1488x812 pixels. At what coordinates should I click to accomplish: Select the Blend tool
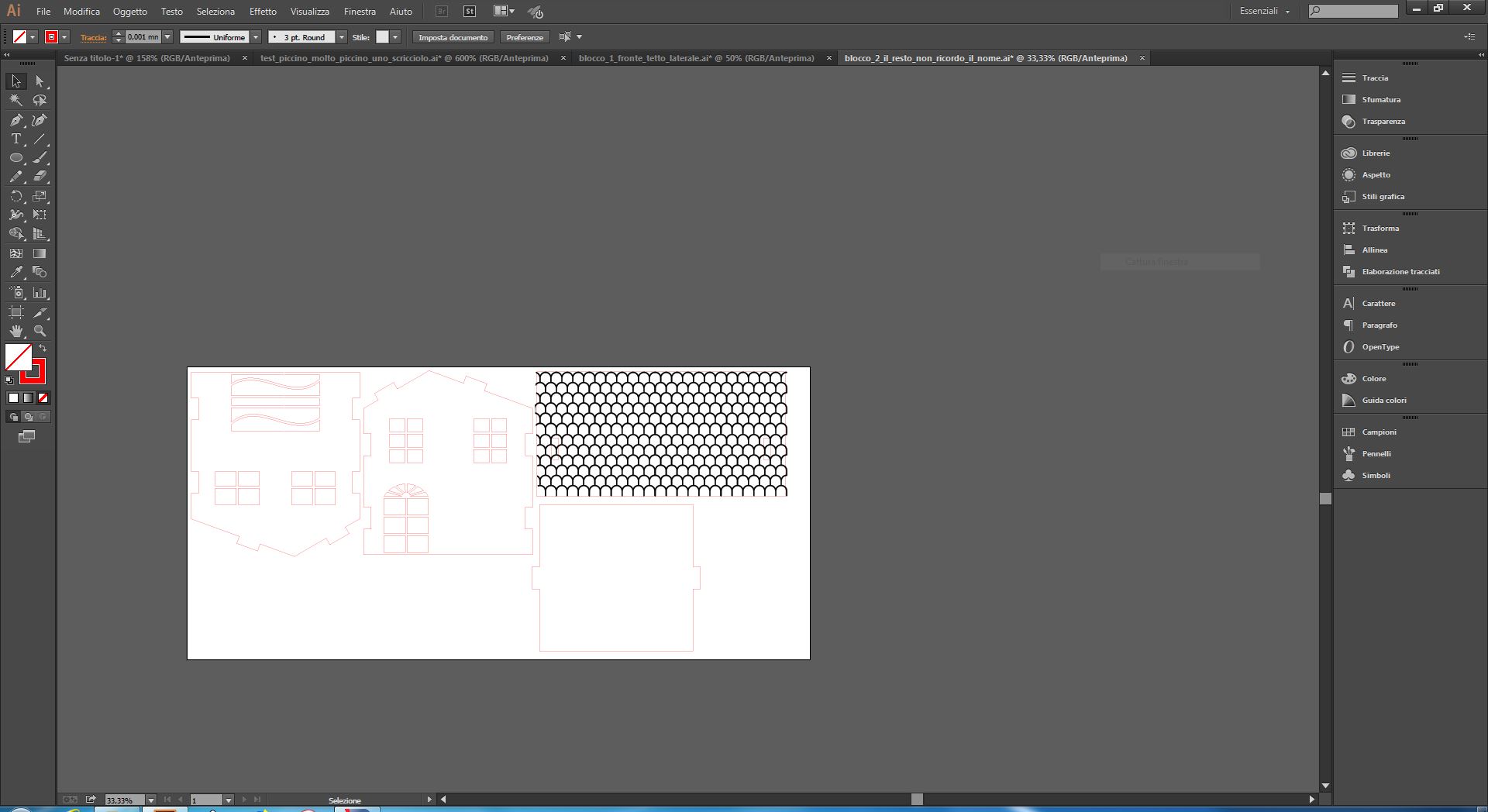coord(40,273)
